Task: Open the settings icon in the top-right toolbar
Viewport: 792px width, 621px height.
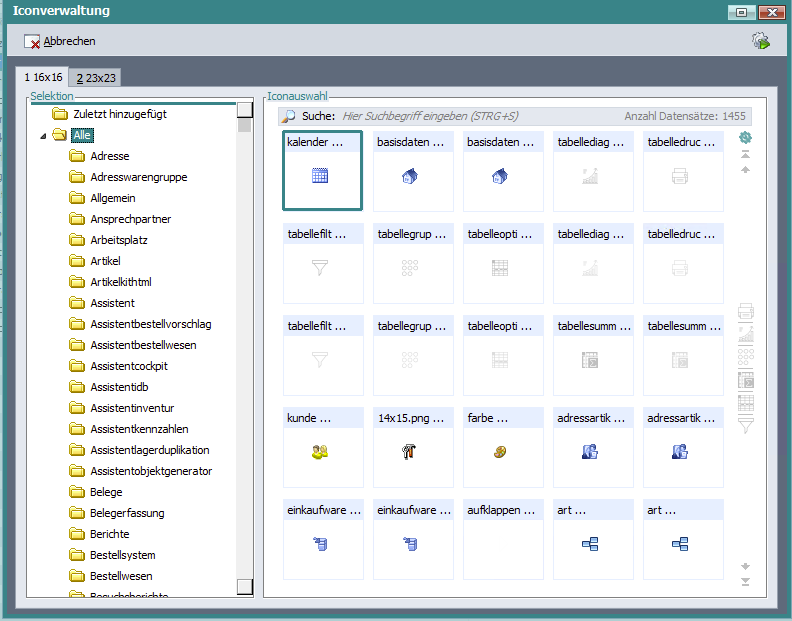Action: click(x=761, y=41)
